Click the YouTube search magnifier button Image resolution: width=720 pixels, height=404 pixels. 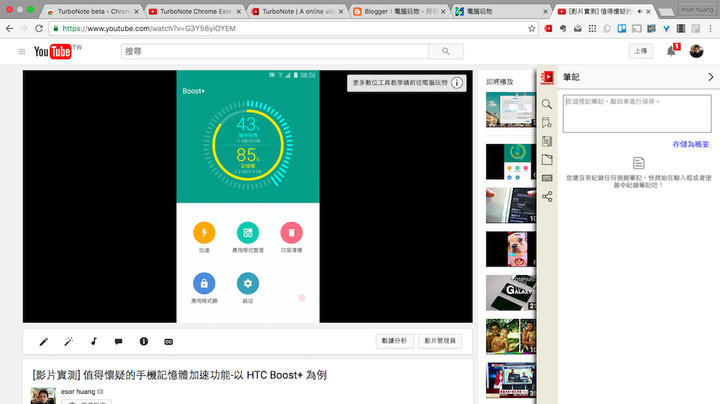tap(446, 51)
